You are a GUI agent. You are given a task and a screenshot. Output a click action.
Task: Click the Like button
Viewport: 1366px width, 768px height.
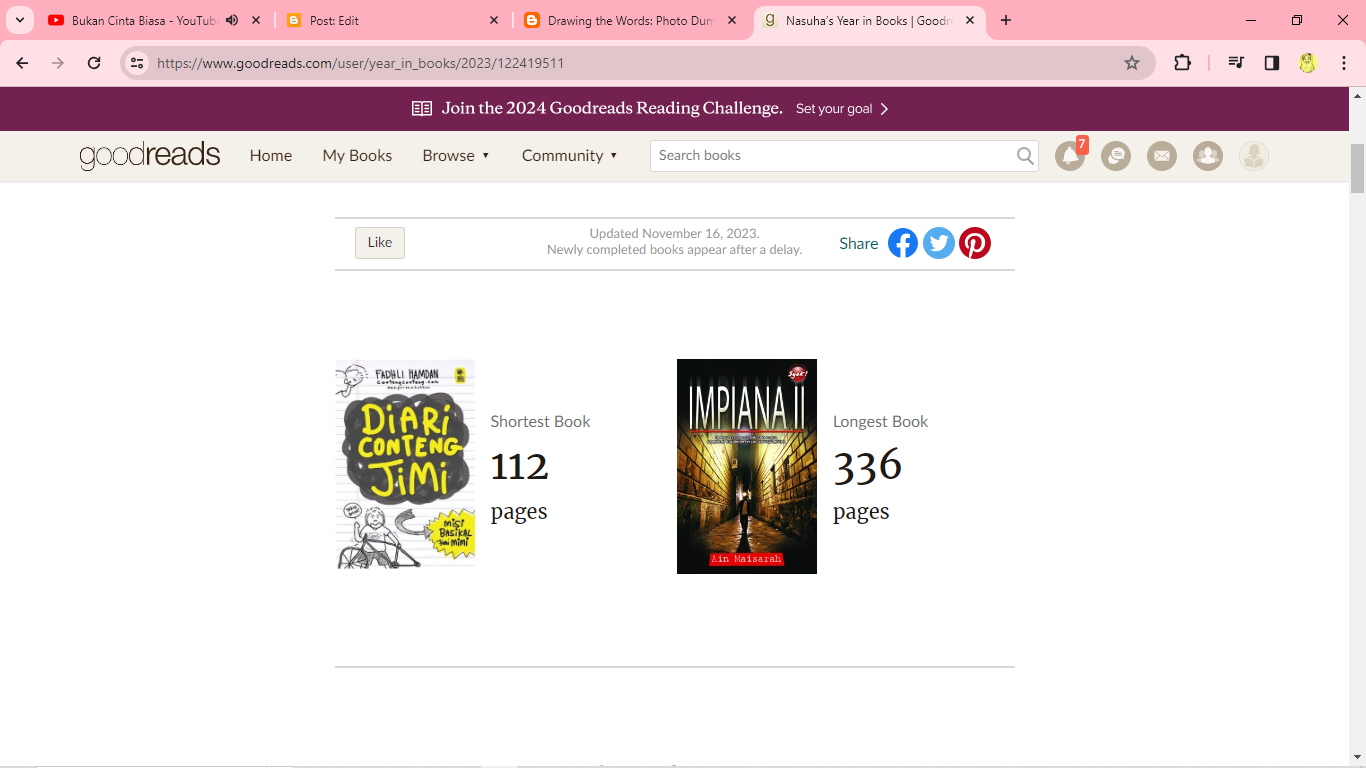[x=380, y=243]
